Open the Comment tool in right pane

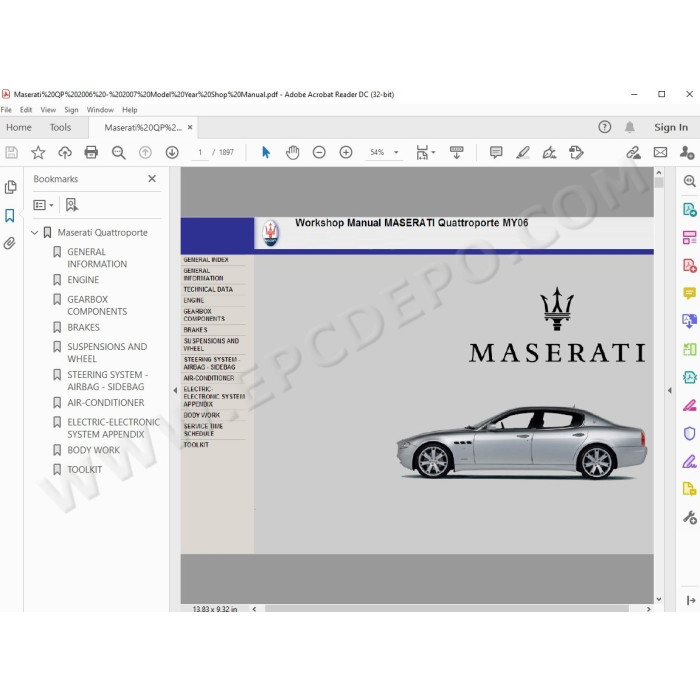click(689, 293)
